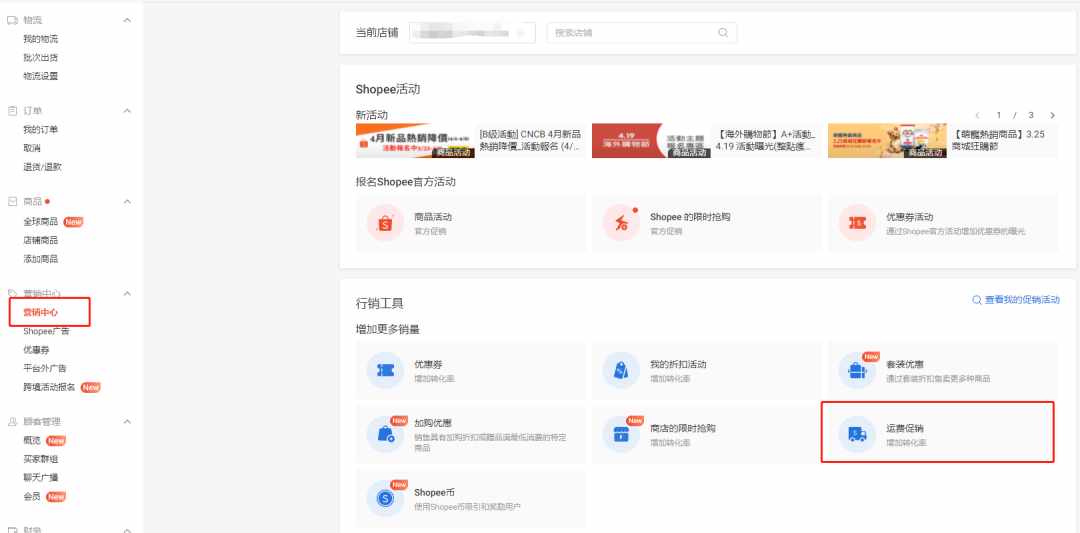Click the search magnifier in 搜索店铺 box
This screenshot has width=1080, height=533.
click(x=723, y=32)
